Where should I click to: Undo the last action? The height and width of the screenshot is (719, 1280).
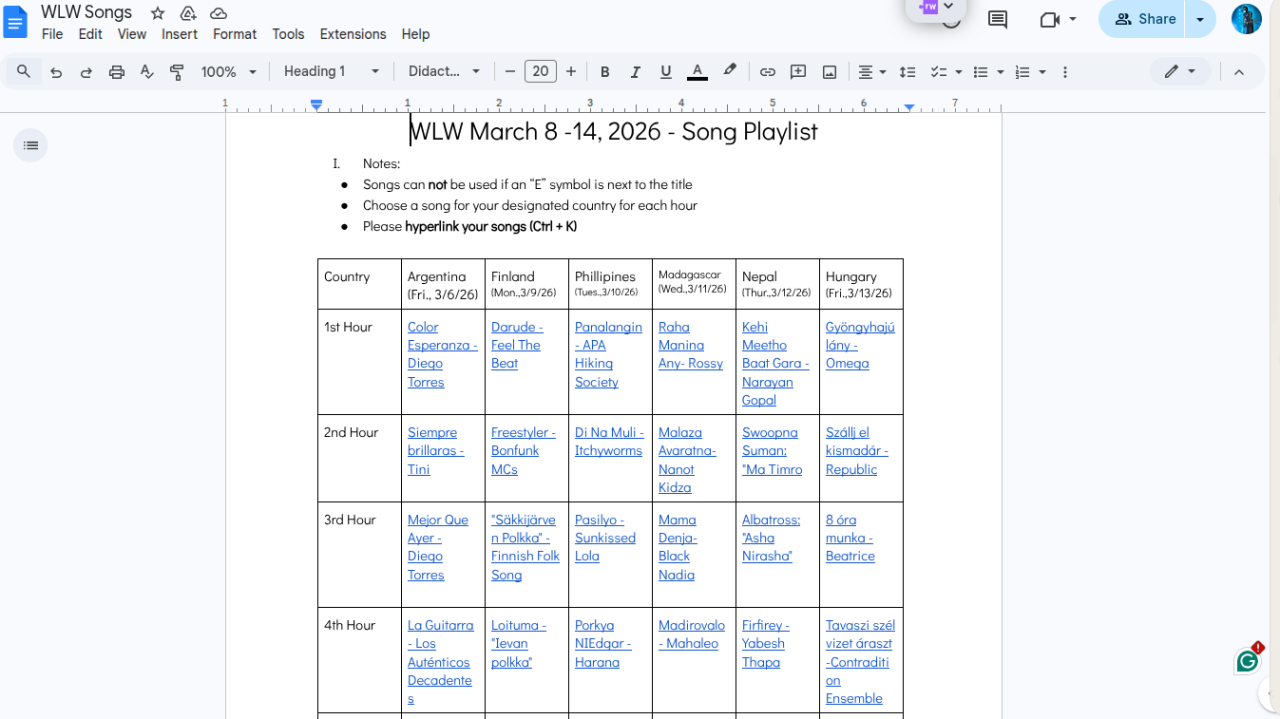pos(56,72)
